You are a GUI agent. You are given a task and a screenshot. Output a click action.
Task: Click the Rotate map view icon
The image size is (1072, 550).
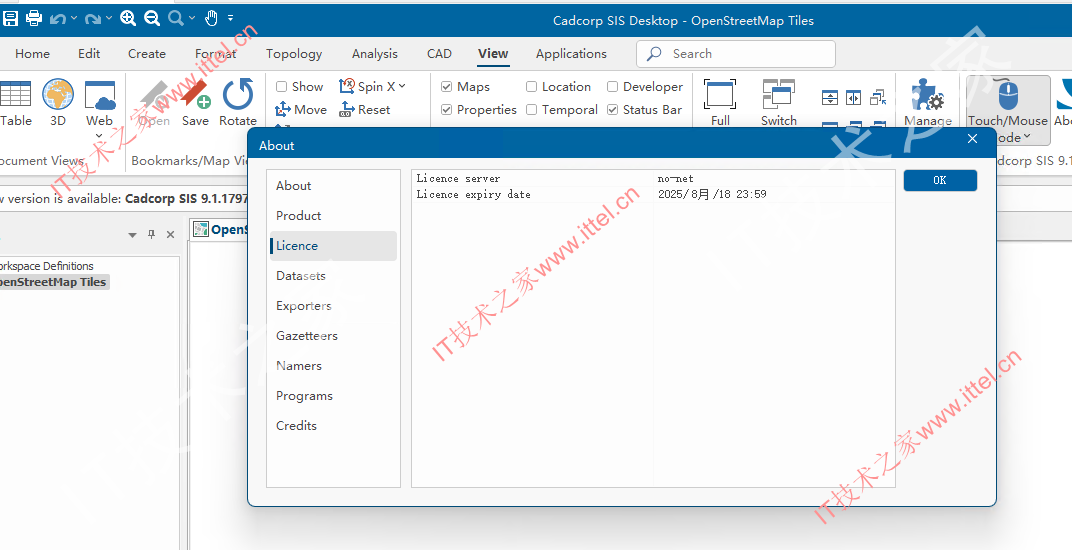(x=238, y=103)
